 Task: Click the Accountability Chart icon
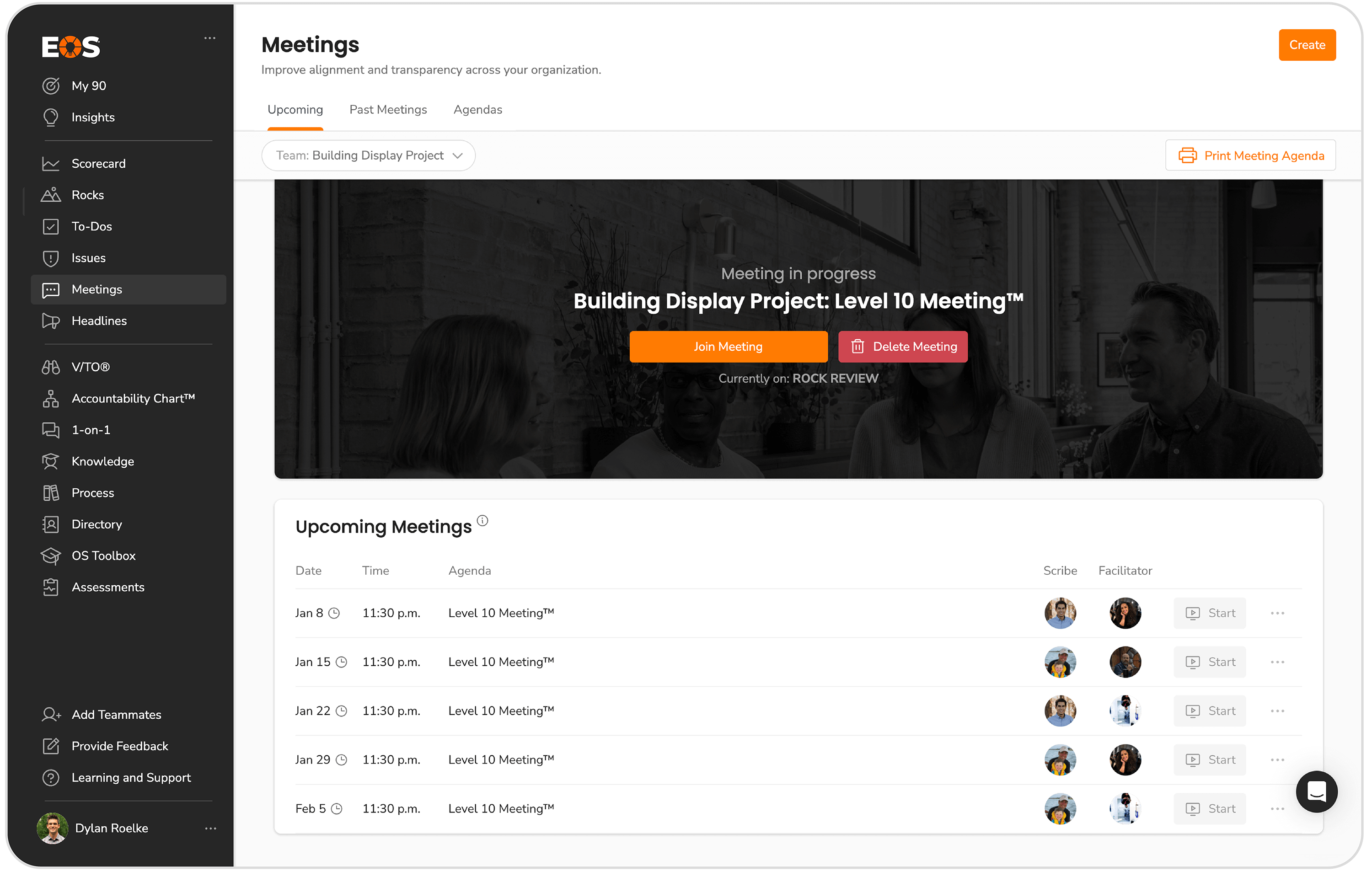pos(51,399)
